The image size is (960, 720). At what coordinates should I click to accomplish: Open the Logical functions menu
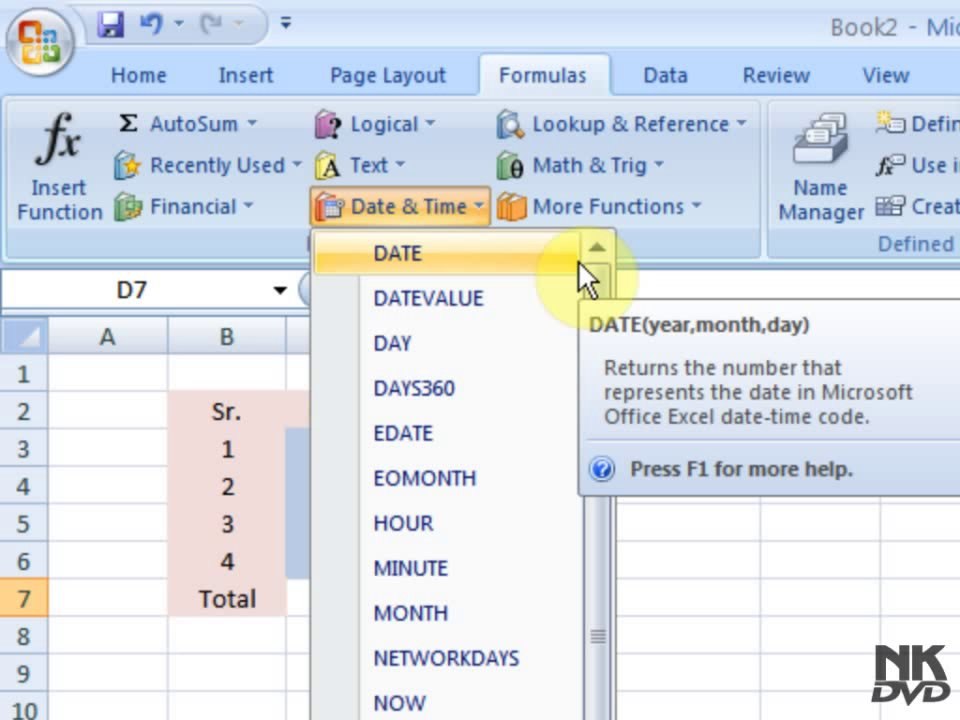[375, 124]
